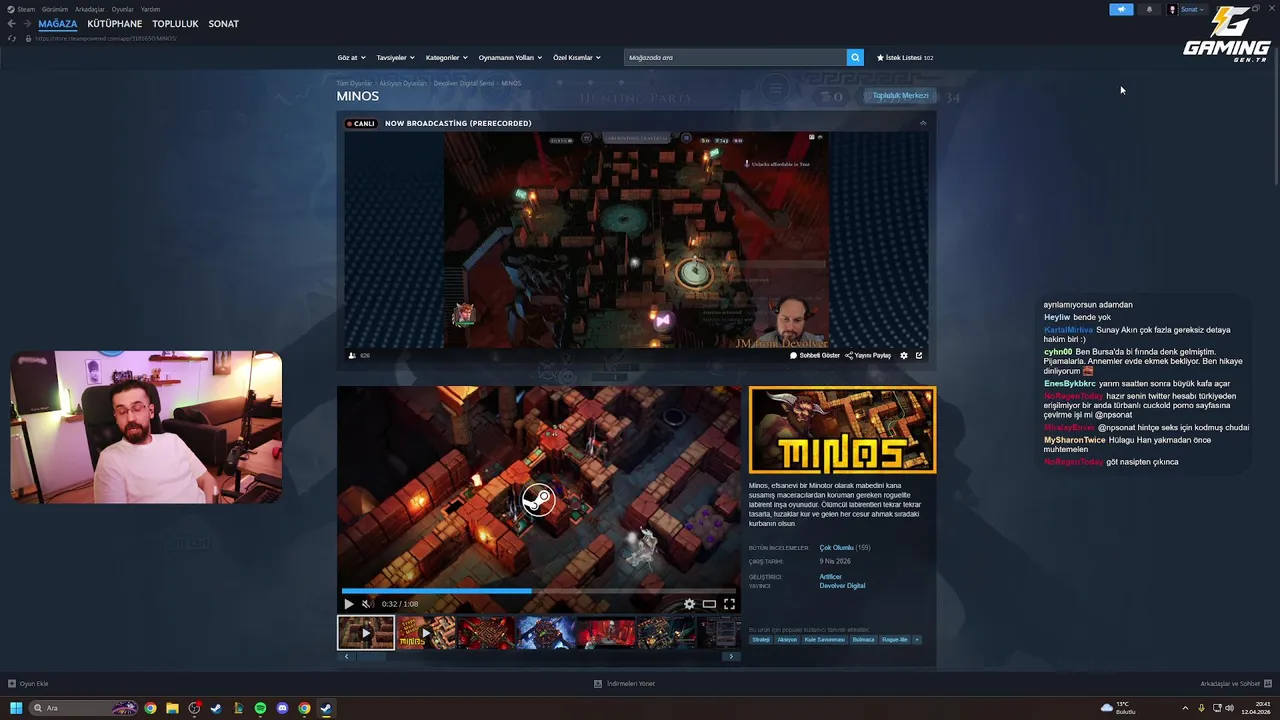Open İstek Listesi wishlist link

(x=905, y=57)
